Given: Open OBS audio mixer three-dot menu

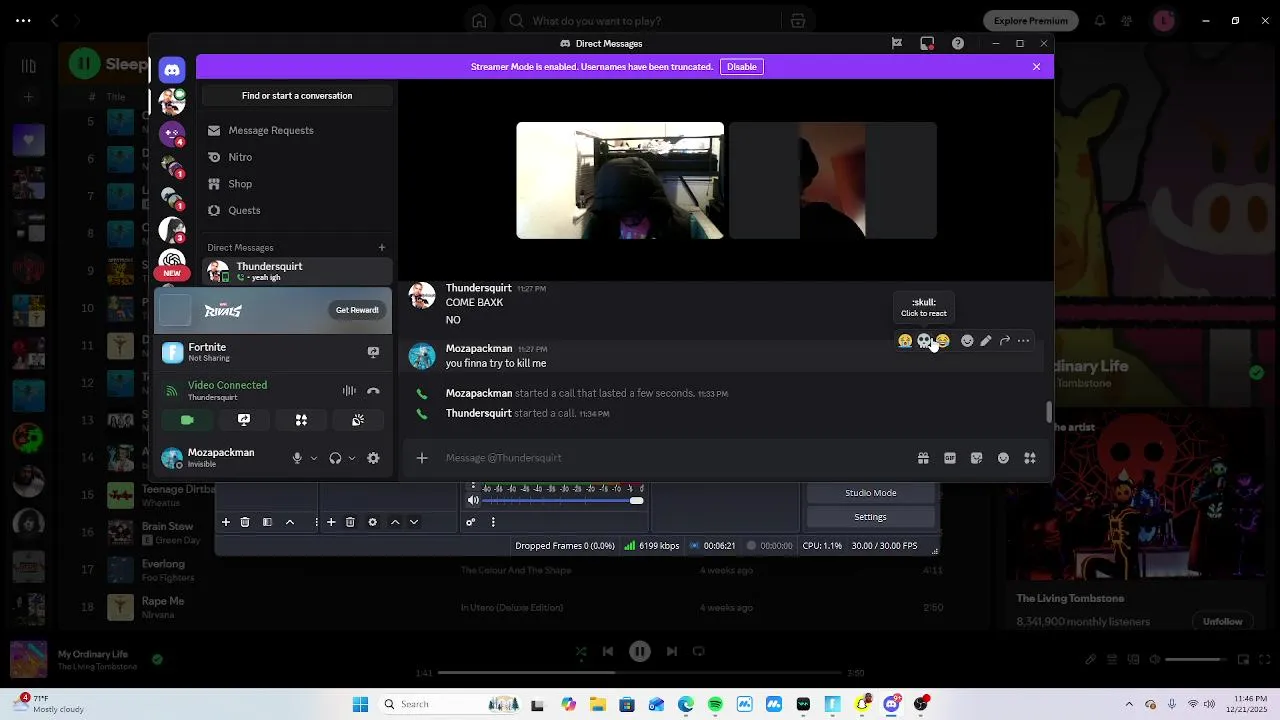Looking at the screenshot, I should 493,522.
